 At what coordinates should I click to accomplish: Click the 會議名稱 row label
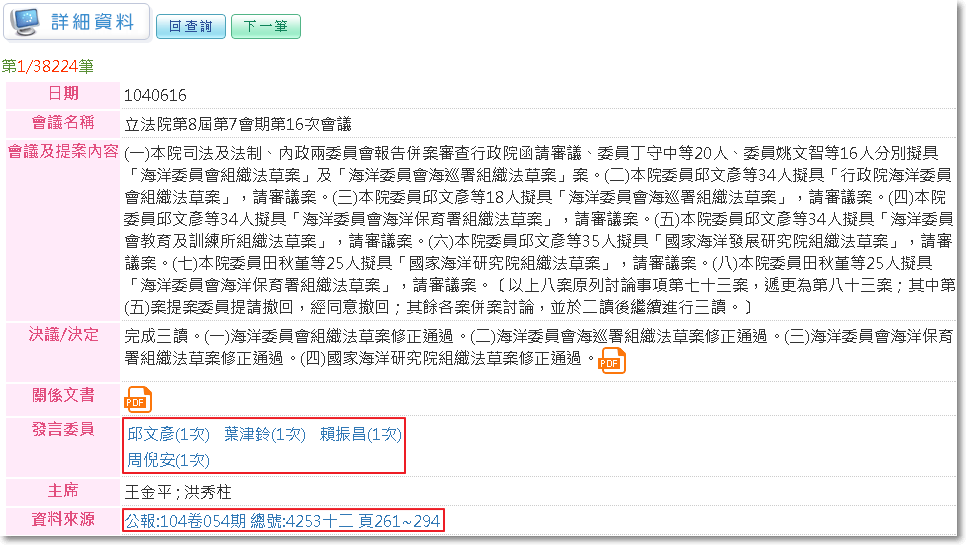(63, 123)
